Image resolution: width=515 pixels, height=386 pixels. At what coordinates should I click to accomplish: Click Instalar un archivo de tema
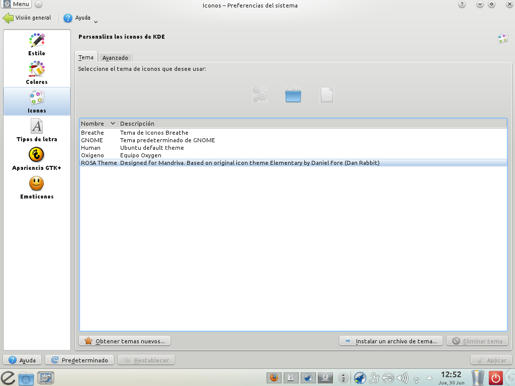coord(391,341)
